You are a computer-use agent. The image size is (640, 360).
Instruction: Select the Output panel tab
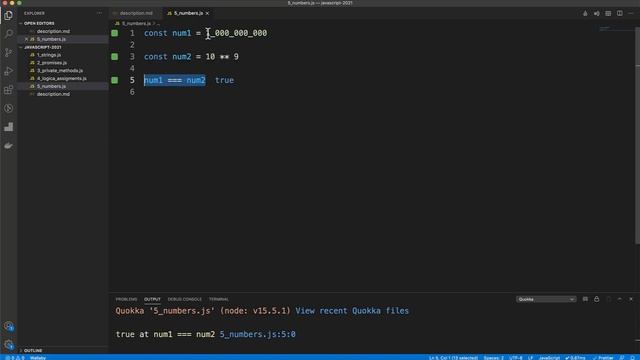pyautogui.click(x=152, y=299)
